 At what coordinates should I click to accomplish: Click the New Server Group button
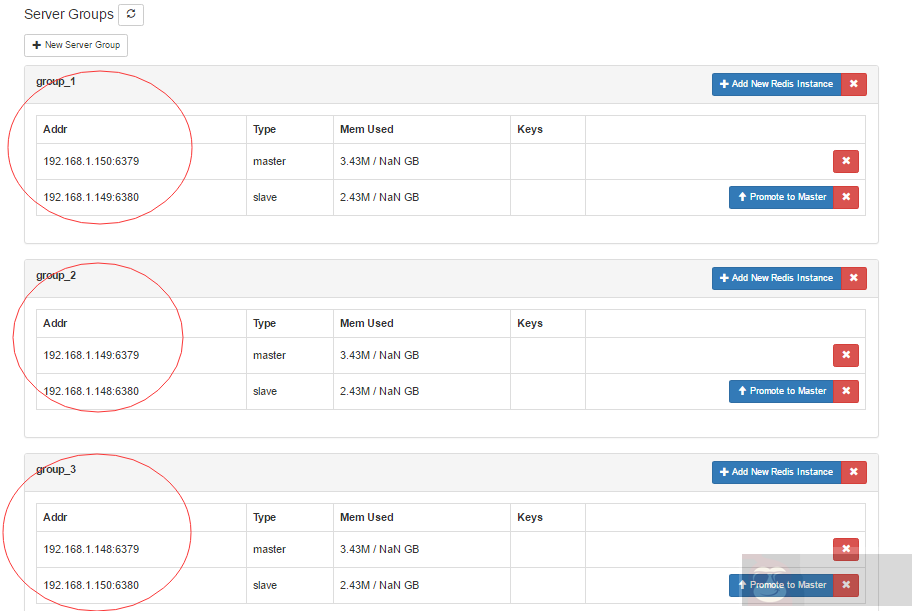[76, 46]
